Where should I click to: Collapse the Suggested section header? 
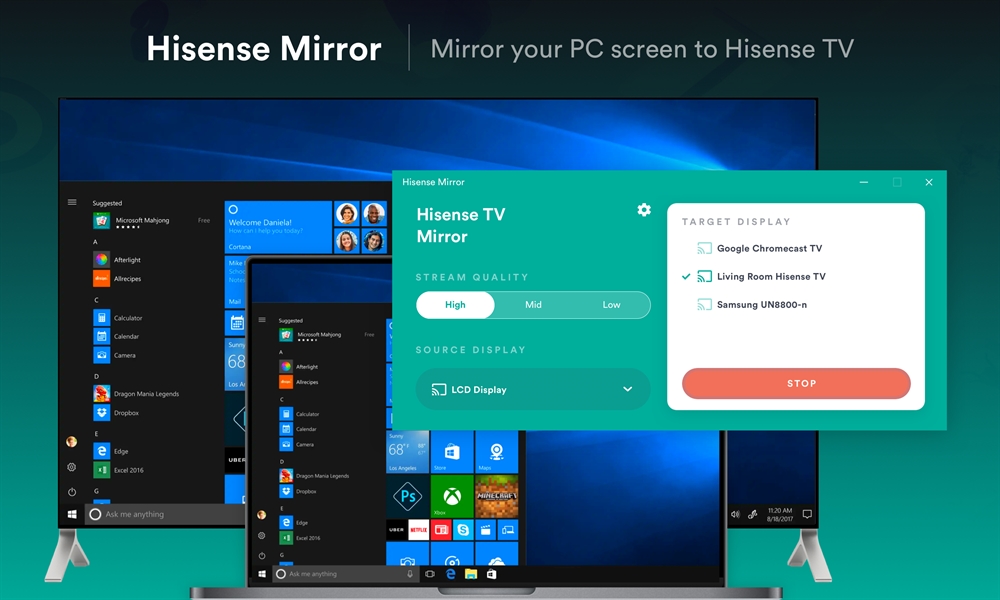tap(107, 202)
